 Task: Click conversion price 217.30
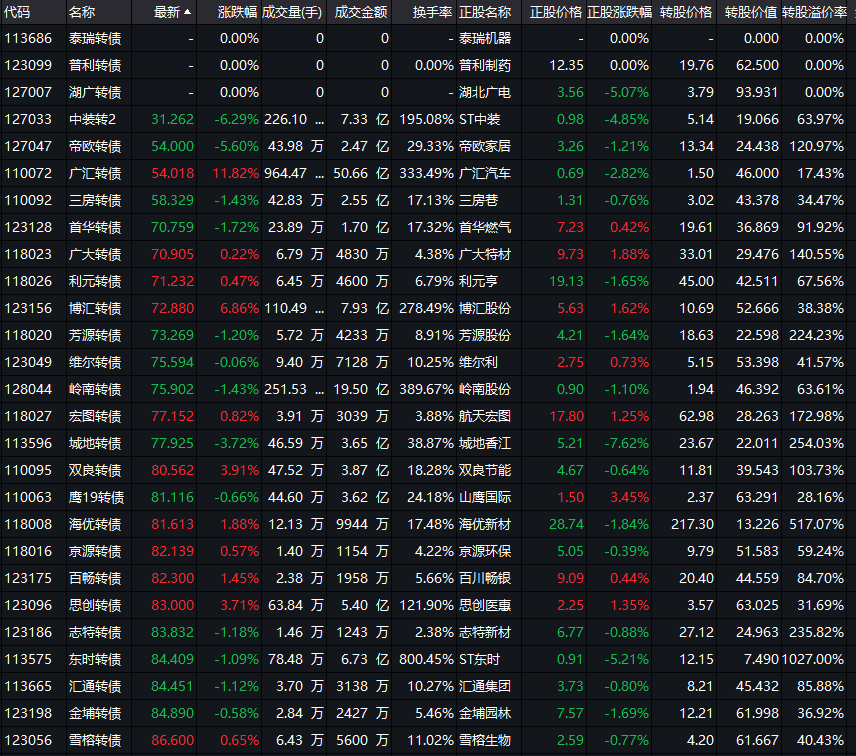(692, 525)
